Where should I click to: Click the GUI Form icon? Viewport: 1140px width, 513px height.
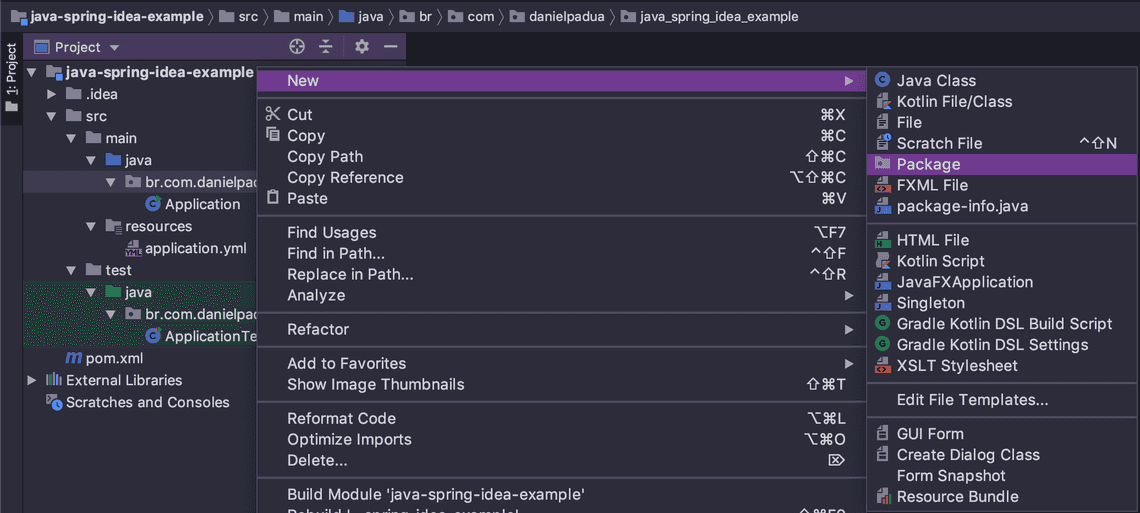tap(883, 434)
